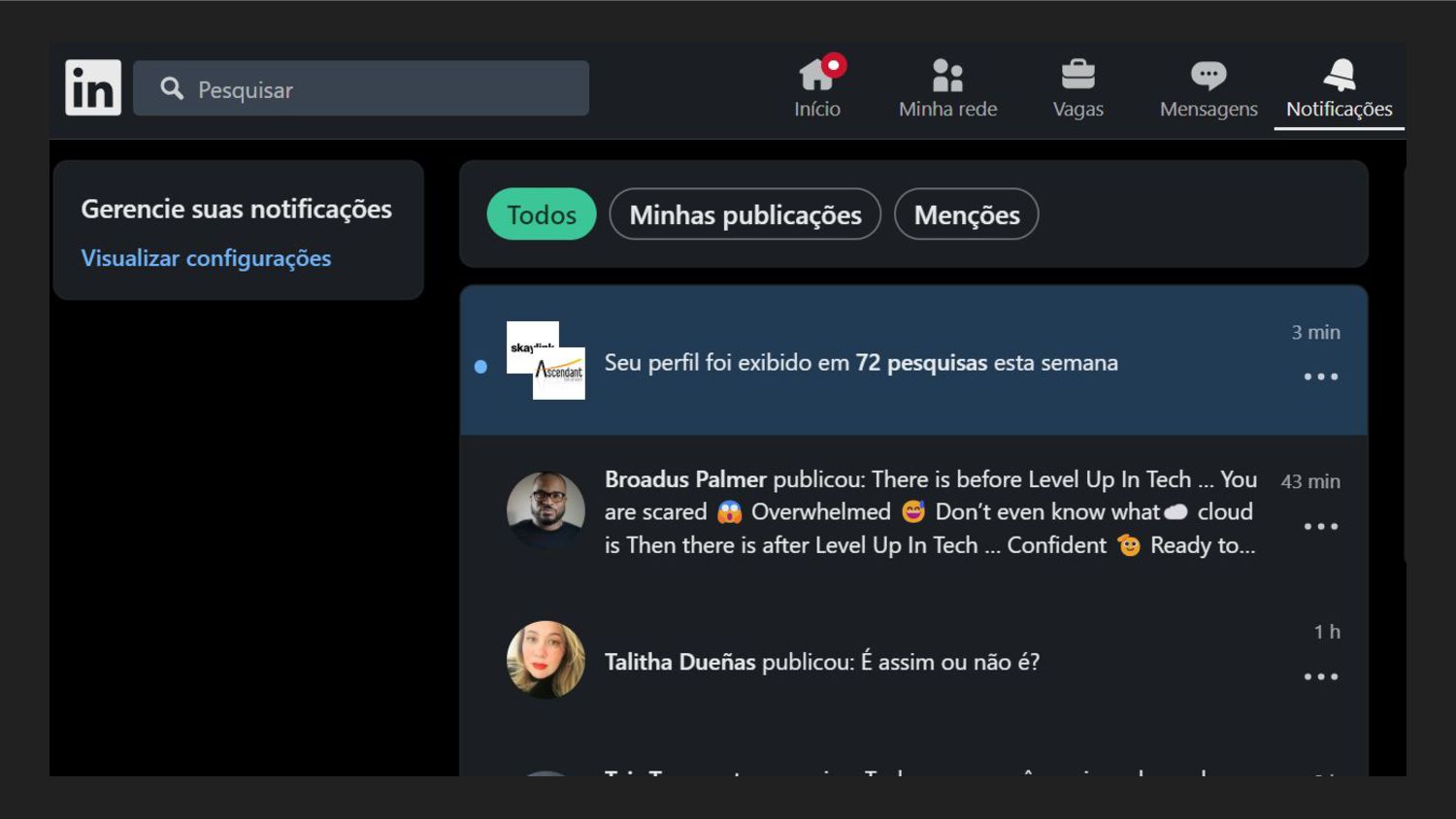Click the 3 min timestamp
Viewport: 1456px width, 819px height.
tap(1315, 332)
